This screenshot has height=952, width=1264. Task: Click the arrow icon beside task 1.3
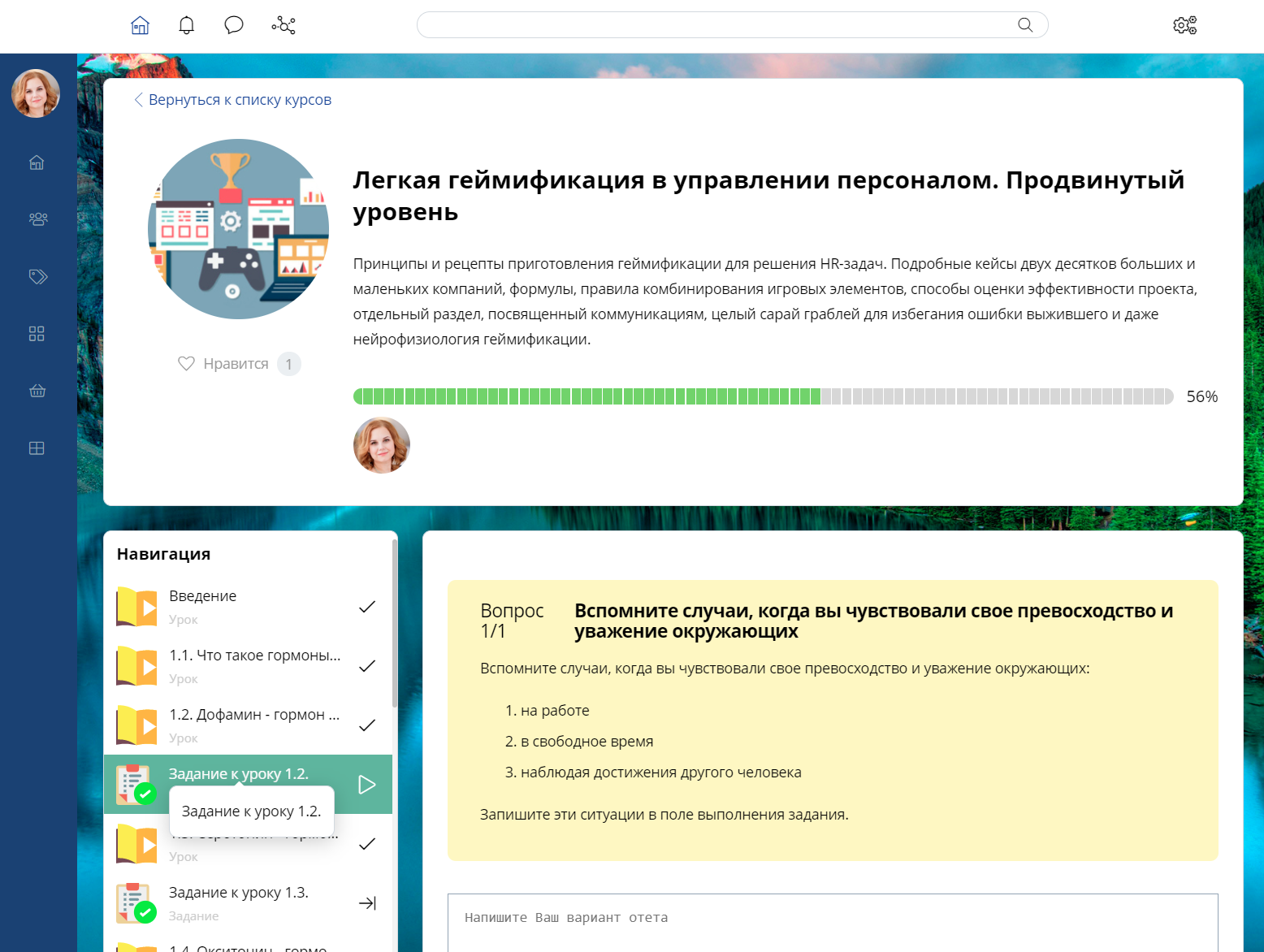pyautogui.click(x=367, y=903)
